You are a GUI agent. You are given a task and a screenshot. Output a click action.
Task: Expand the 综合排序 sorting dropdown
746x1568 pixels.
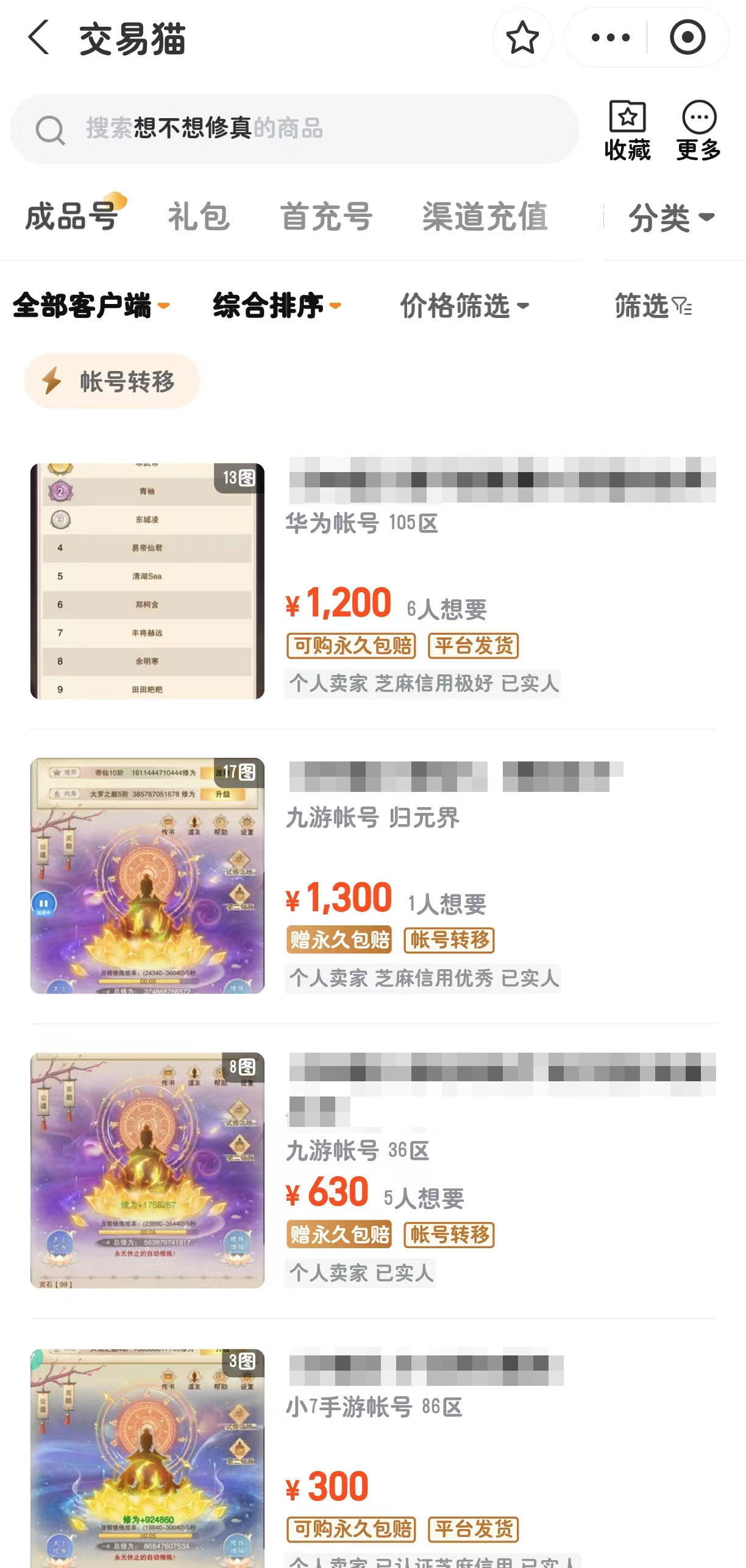click(x=277, y=306)
